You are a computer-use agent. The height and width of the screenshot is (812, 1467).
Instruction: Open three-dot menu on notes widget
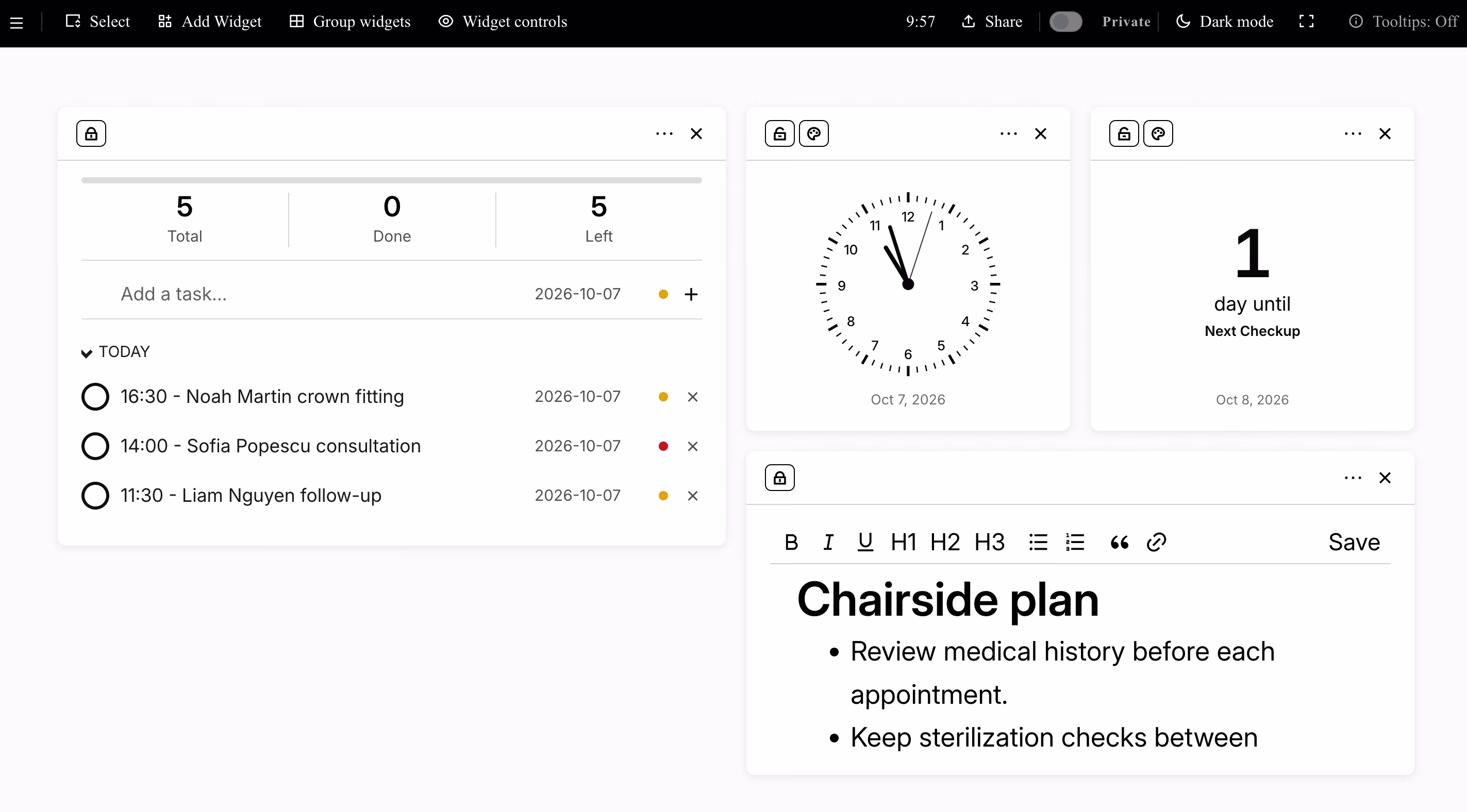(x=1353, y=478)
